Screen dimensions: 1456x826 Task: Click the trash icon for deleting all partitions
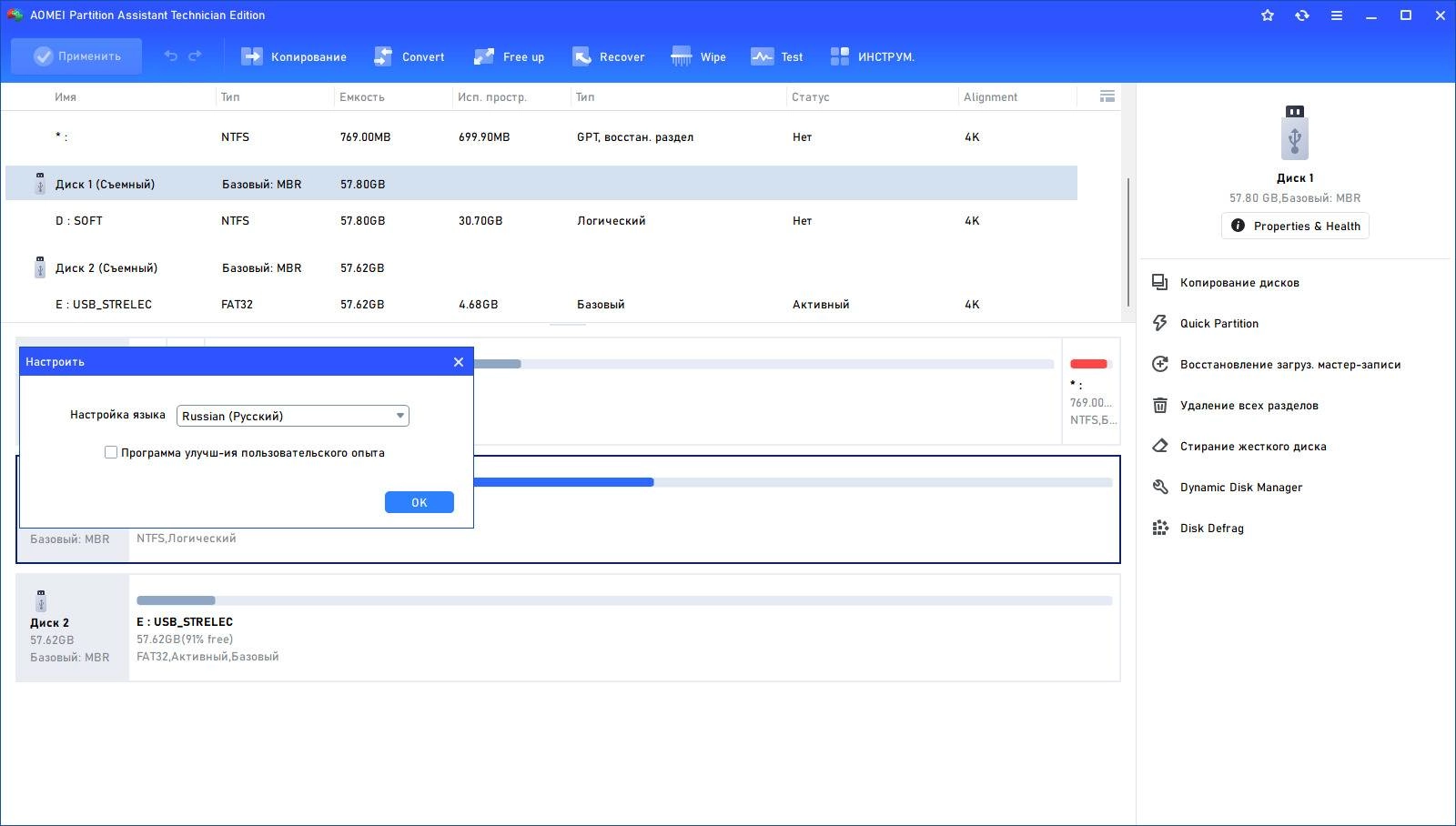coord(1160,405)
